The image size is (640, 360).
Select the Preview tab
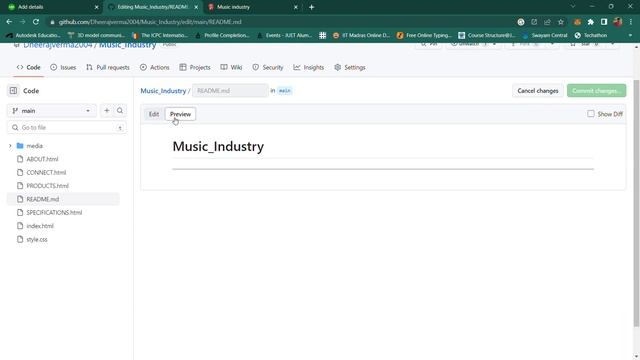click(x=180, y=114)
